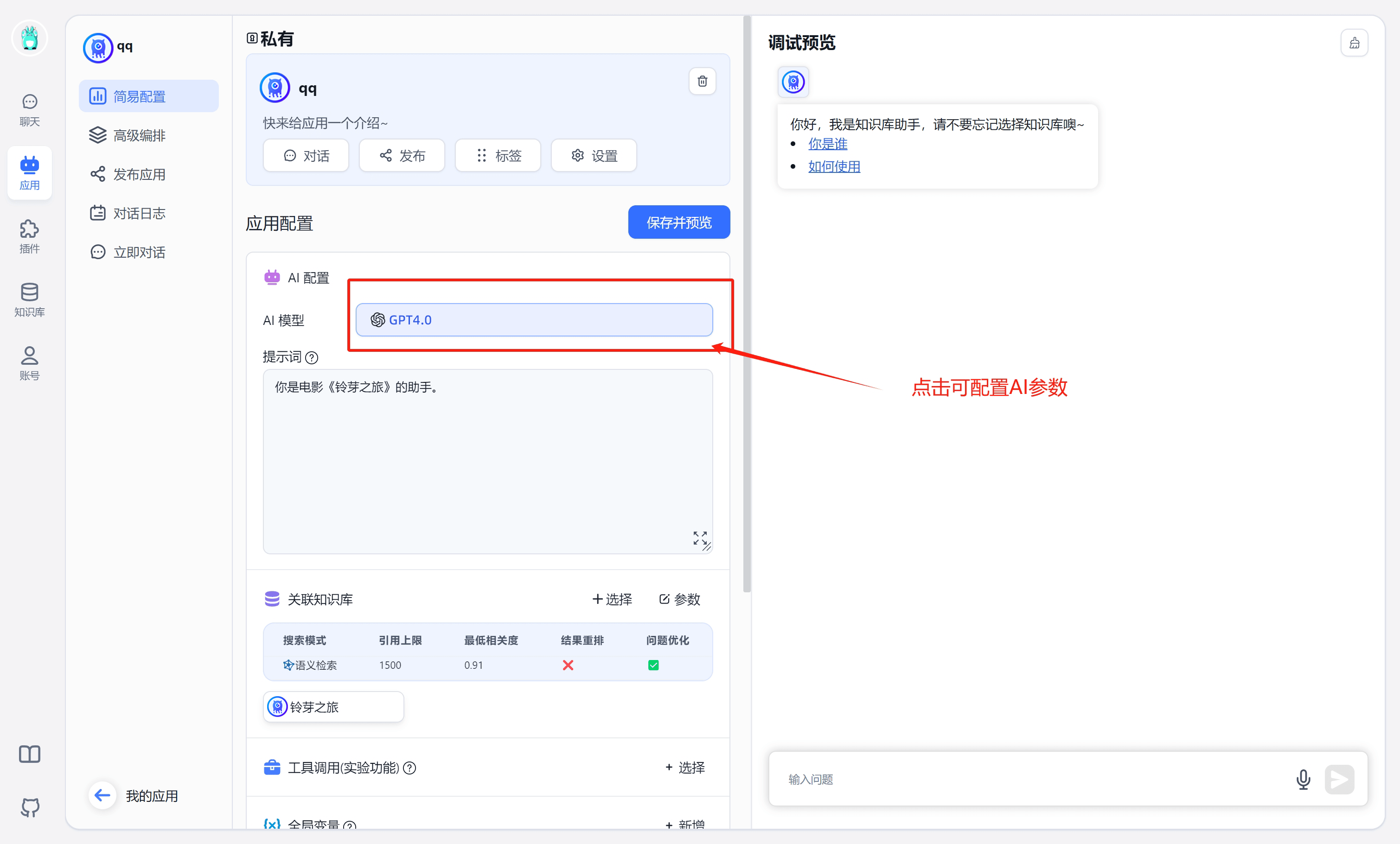The image size is (1400, 844).
Task: Open 对话日志 conversation logs
Action: pyautogui.click(x=149, y=213)
